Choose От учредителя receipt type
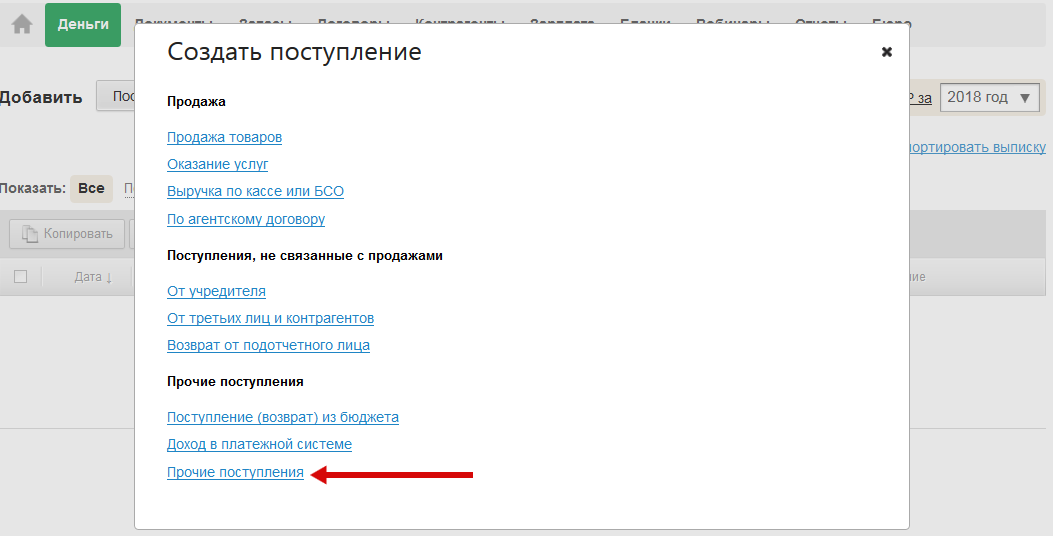 [216, 291]
